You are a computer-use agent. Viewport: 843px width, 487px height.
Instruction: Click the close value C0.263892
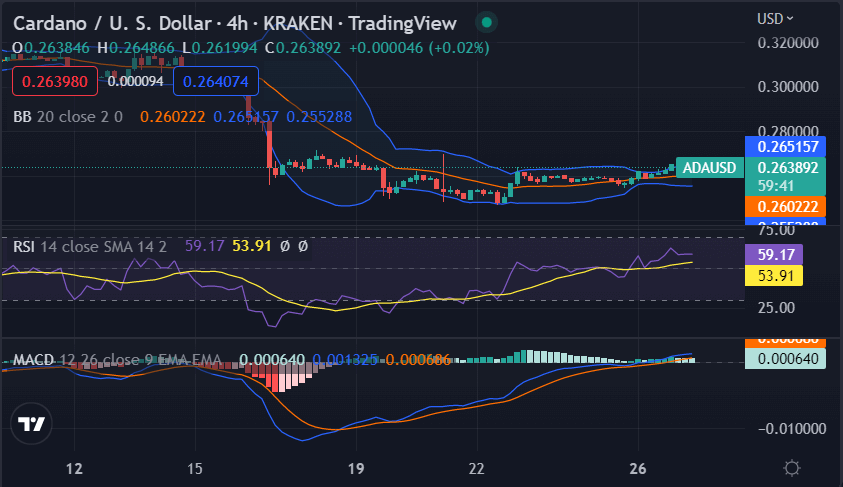tap(303, 48)
